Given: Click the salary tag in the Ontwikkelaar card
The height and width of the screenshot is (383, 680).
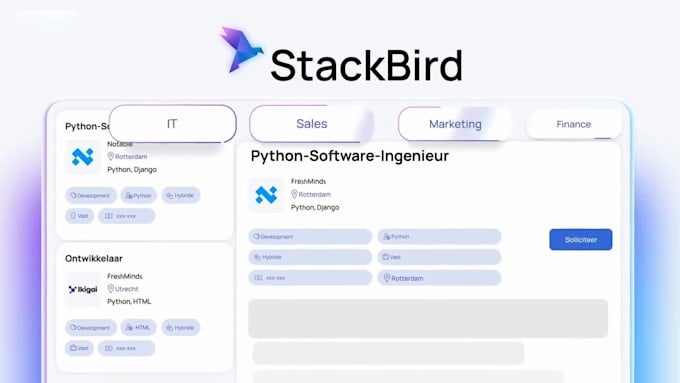Looking at the screenshot, I should tap(126, 348).
